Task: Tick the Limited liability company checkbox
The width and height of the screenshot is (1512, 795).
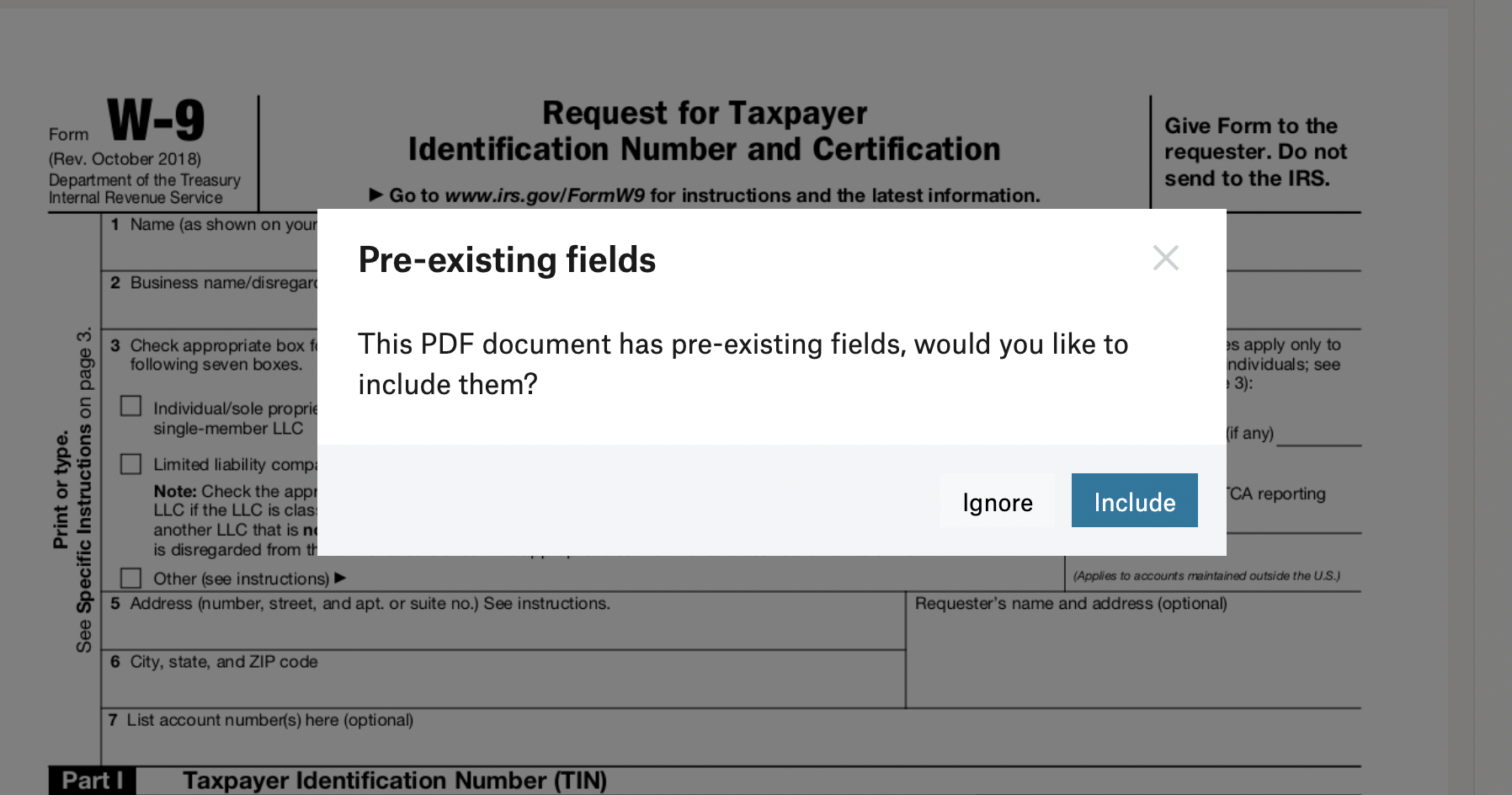Action: pyautogui.click(x=130, y=464)
